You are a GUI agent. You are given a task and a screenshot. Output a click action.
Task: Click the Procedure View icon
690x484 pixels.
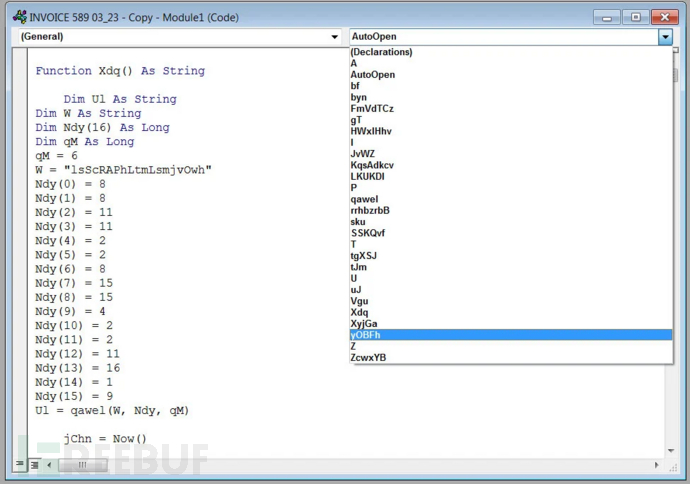coord(20,465)
